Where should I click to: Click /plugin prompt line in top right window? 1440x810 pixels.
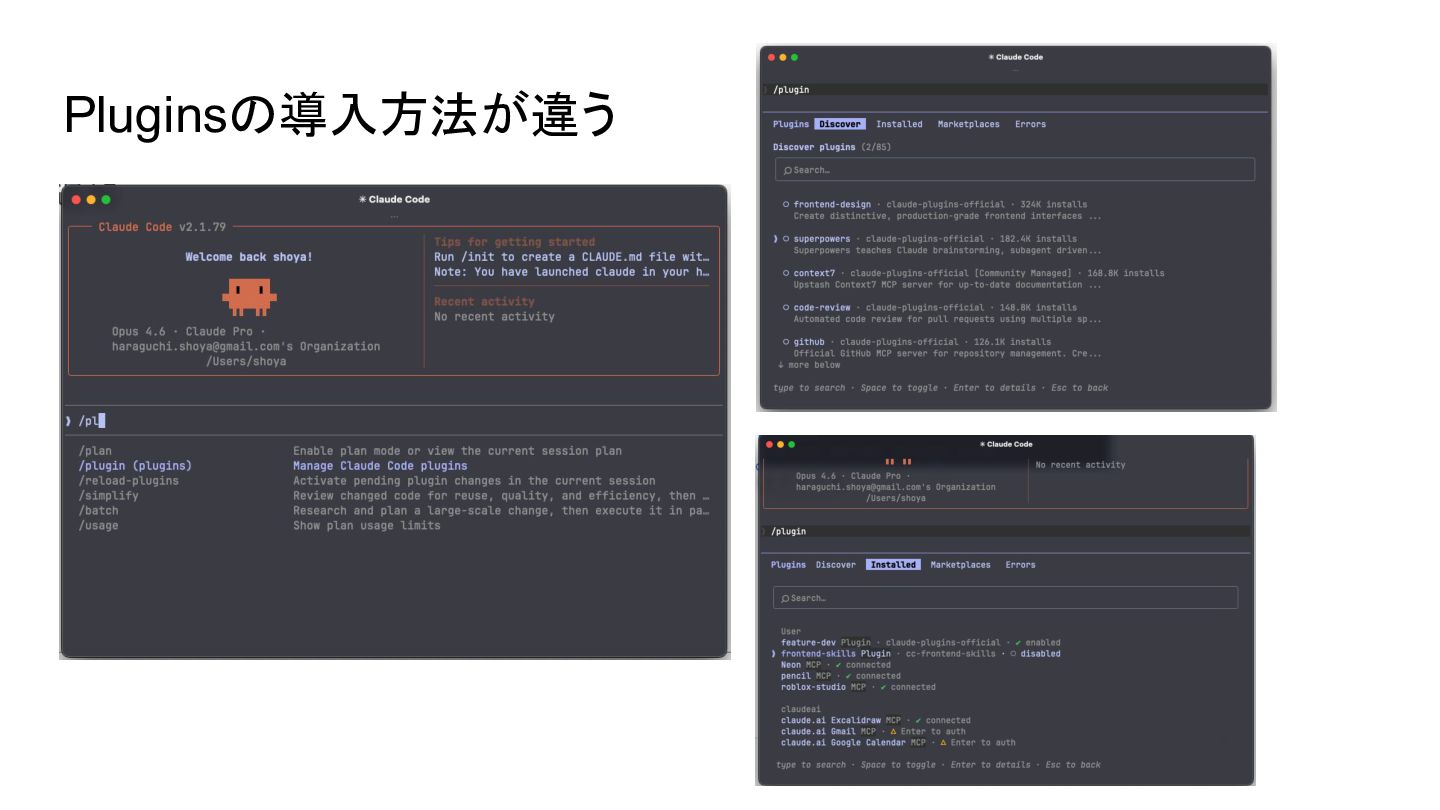click(1015, 90)
